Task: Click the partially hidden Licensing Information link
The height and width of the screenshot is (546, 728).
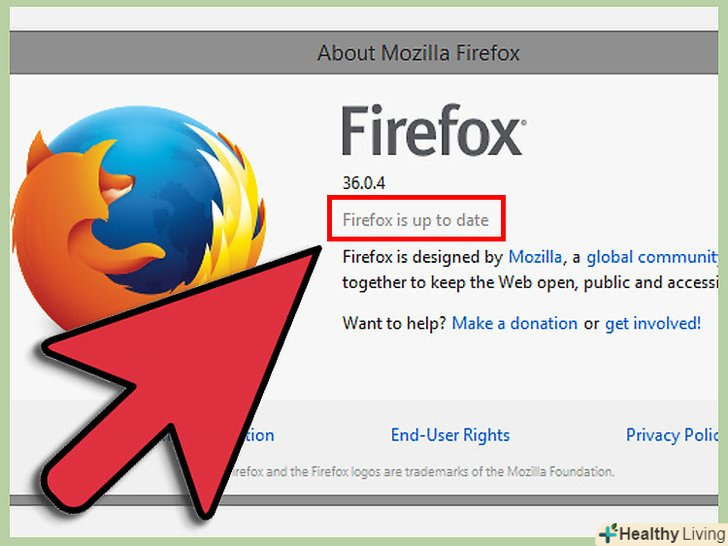Action: pos(260,436)
